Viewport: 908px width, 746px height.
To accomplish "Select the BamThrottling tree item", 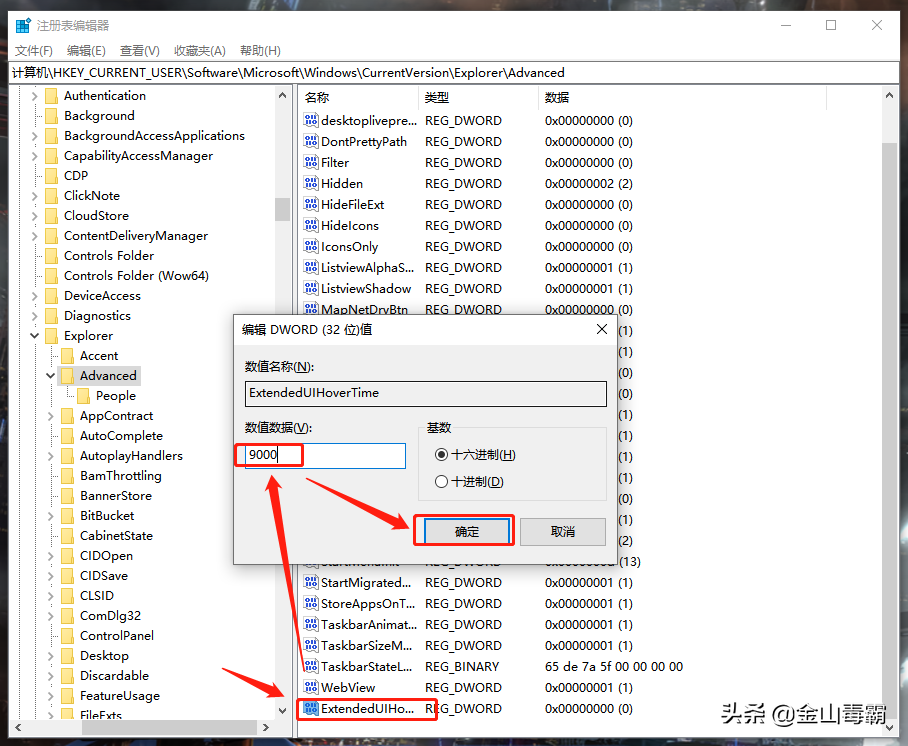I will pos(120,476).
